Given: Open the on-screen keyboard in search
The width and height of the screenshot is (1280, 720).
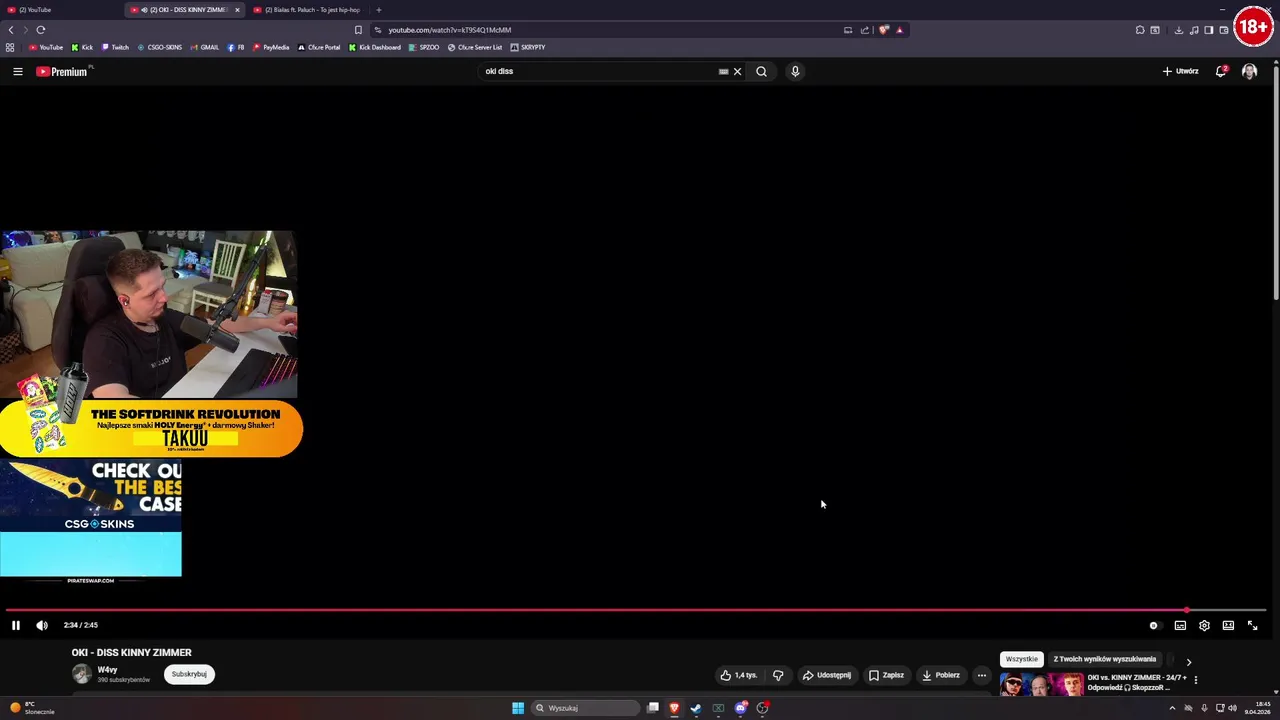Looking at the screenshot, I should click(x=723, y=71).
